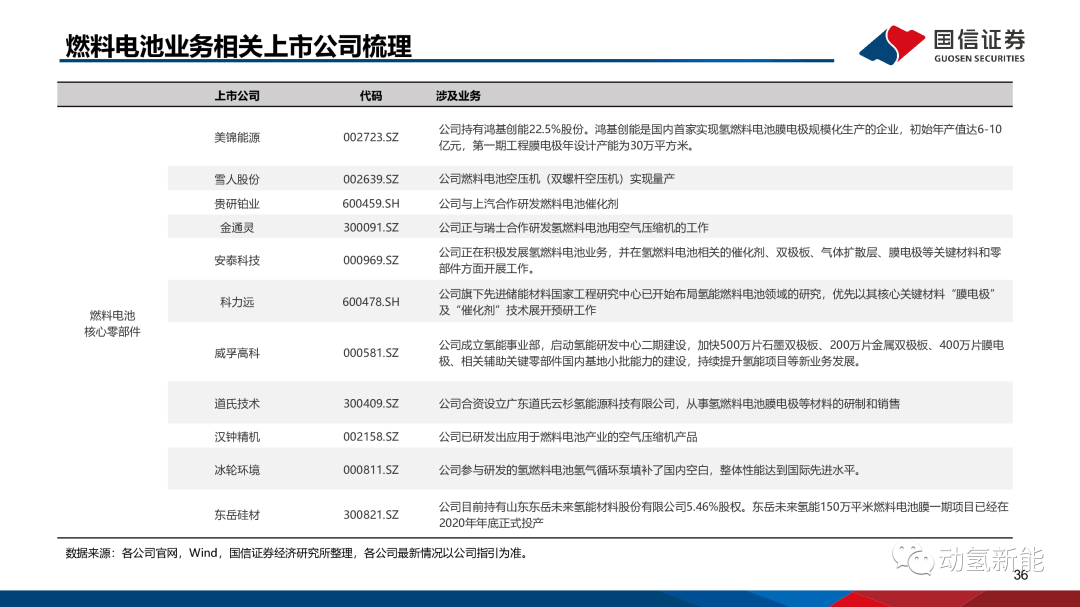
Task: Click company name 道氏技术
Action: pos(237,404)
